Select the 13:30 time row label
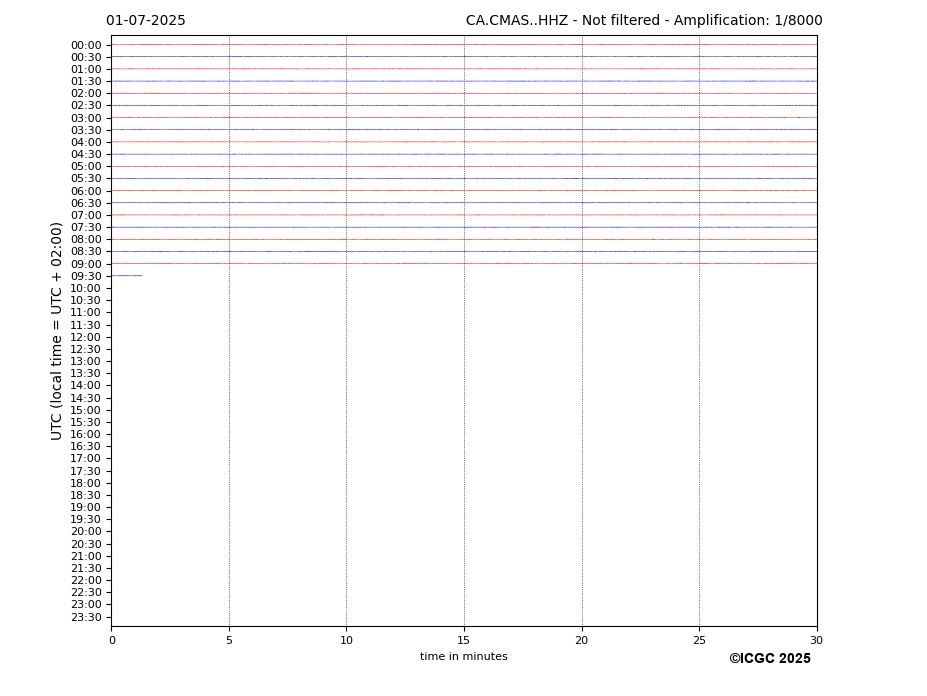Viewport: 927px width, 696px height. point(86,374)
